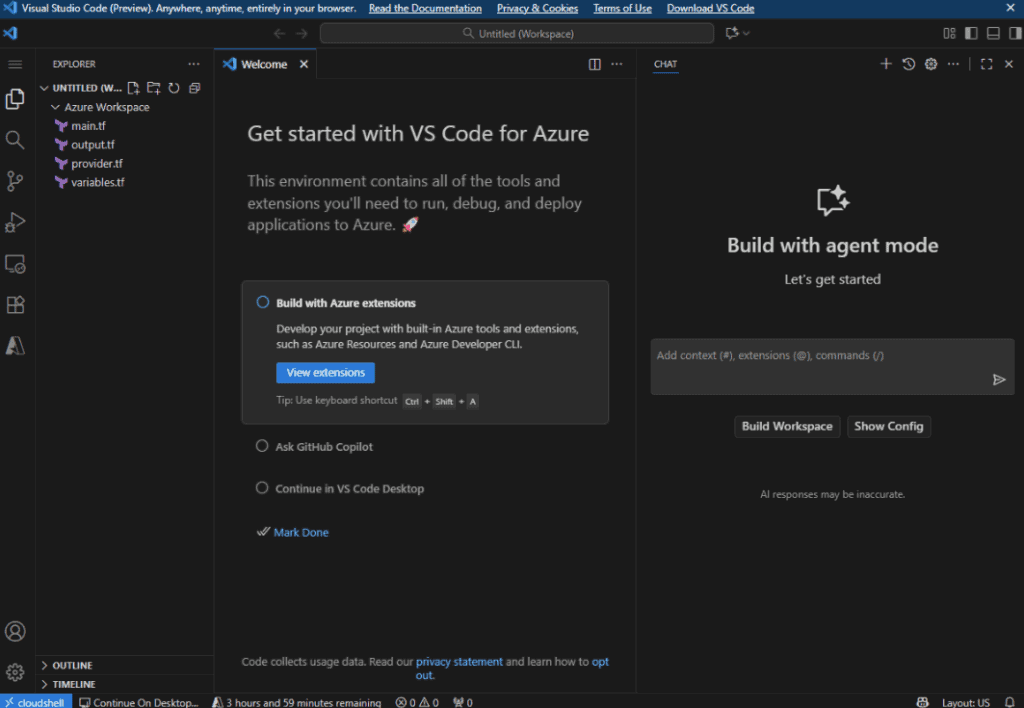The width and height of the screenshot is (1024, 708).
Task: Open the Azure view icon
Action: pos(15,346)
